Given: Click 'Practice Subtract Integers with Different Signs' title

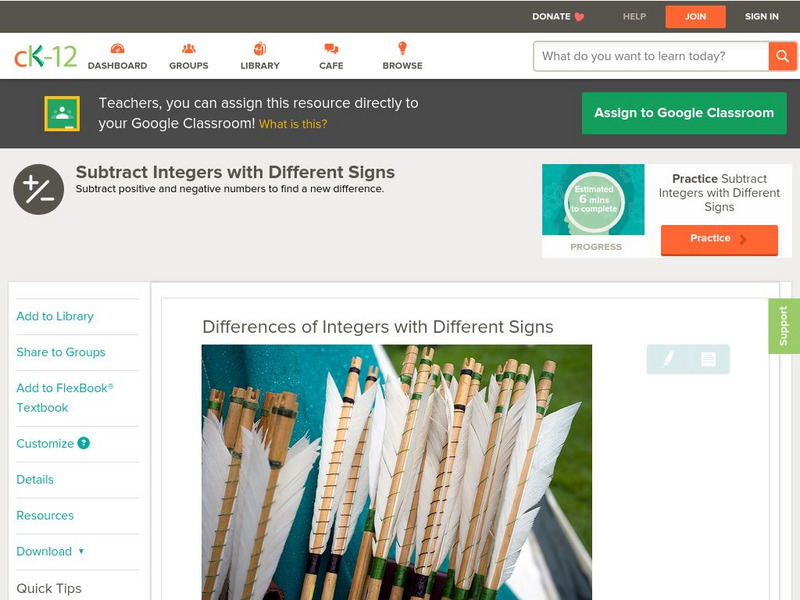Looking at the screenshot, I should (719, 193).
